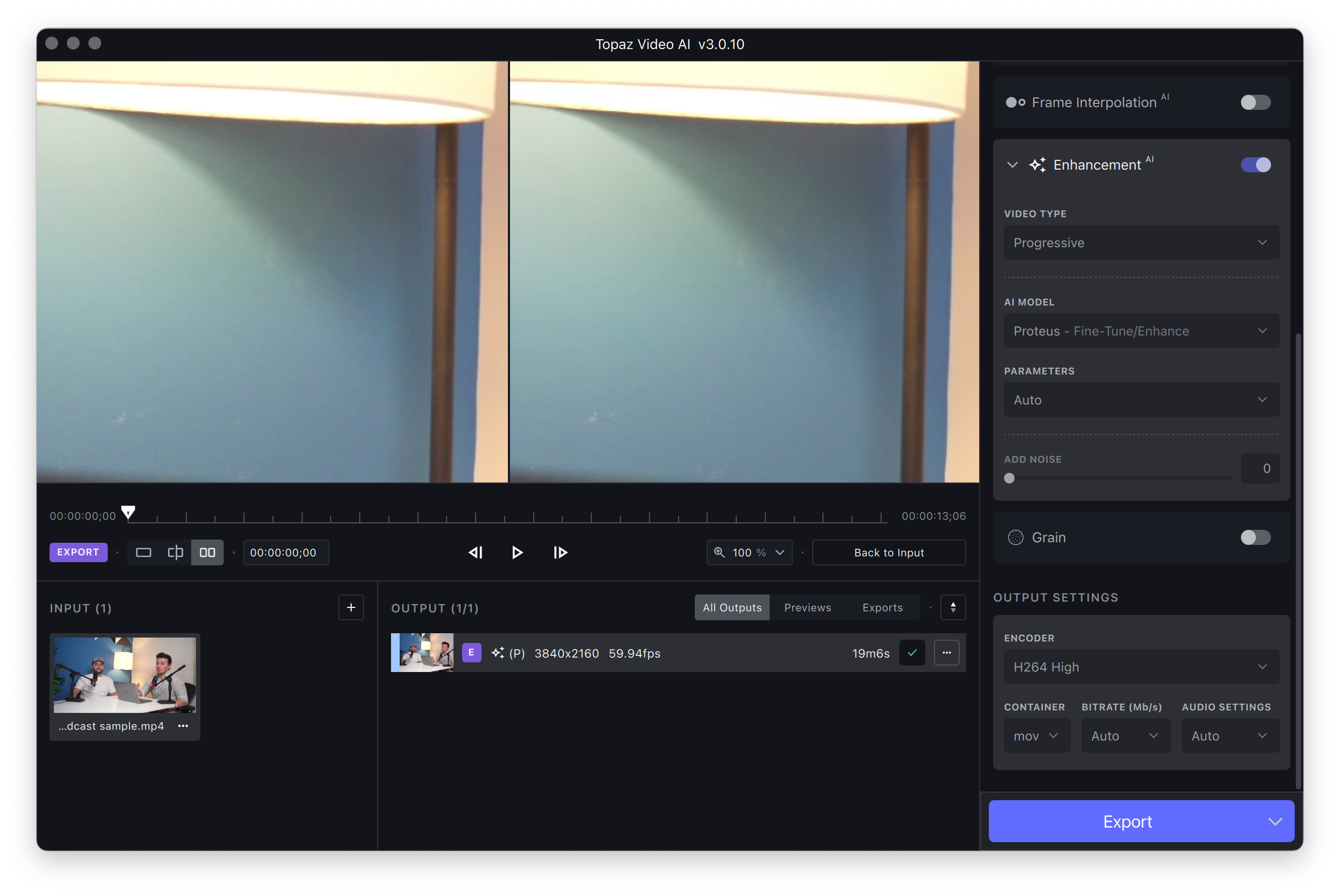The height and width of the screenshot is (896, 1340).
Task: Disable the Enhancement toggle
Action: (1255, 165)
